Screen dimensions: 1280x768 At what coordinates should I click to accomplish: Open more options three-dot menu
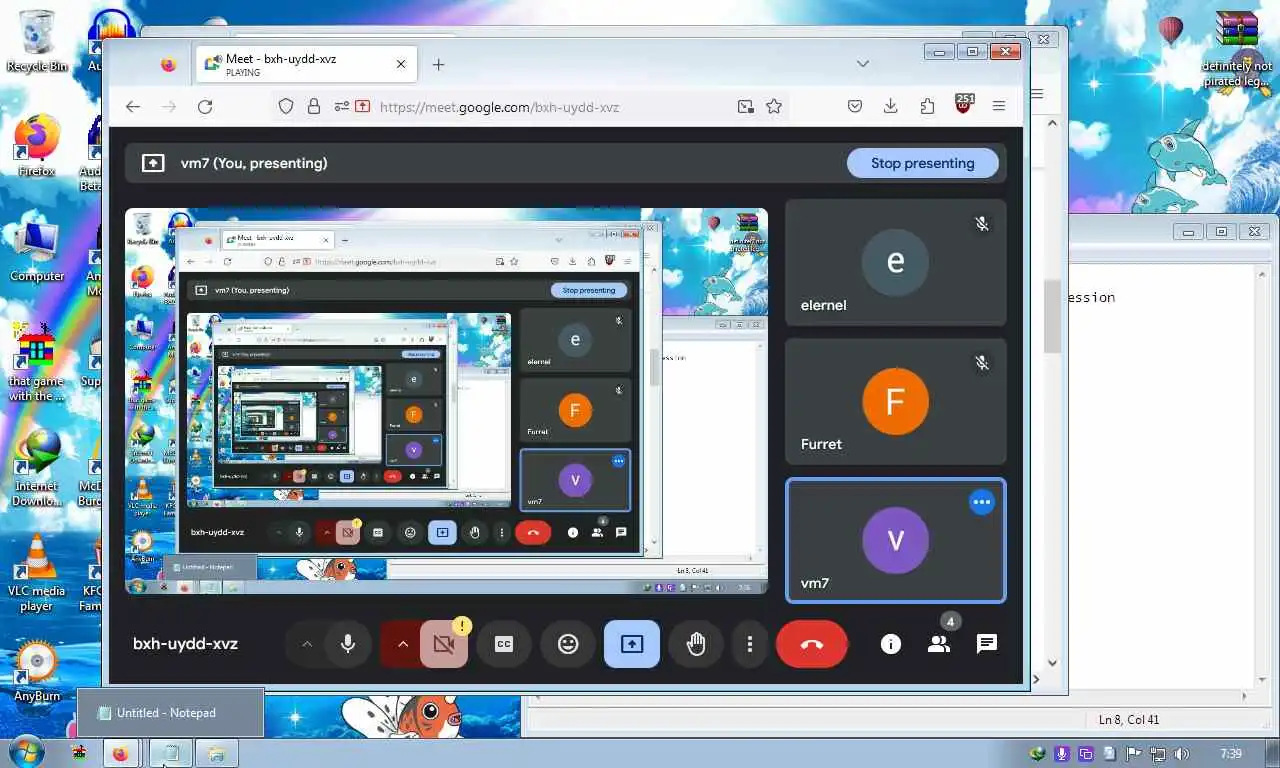(x=749, y=644)
